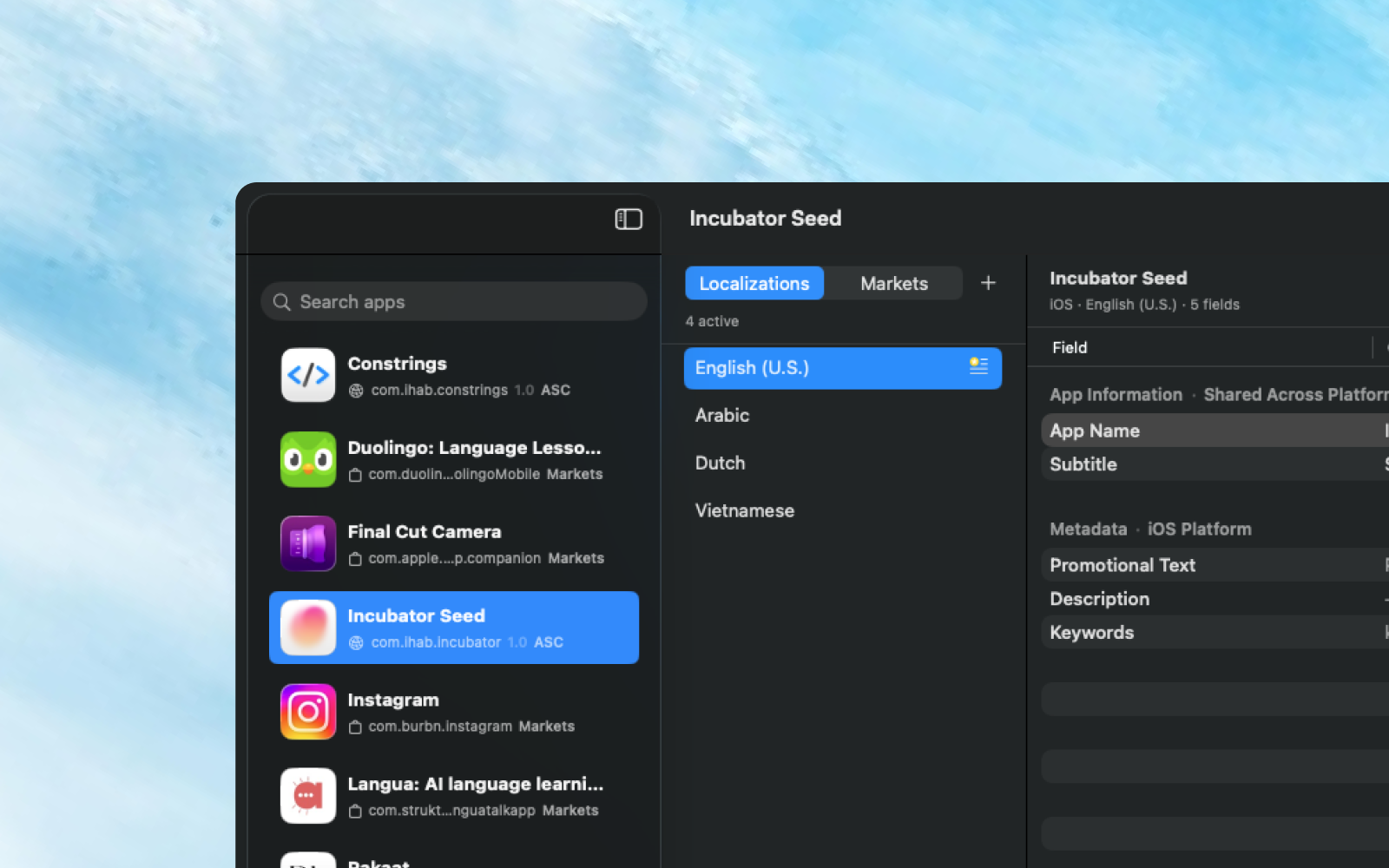The height and width of the screenshot is (868, 1389).
Task: Select the Vietnamese localization
Action: (843, 511)
